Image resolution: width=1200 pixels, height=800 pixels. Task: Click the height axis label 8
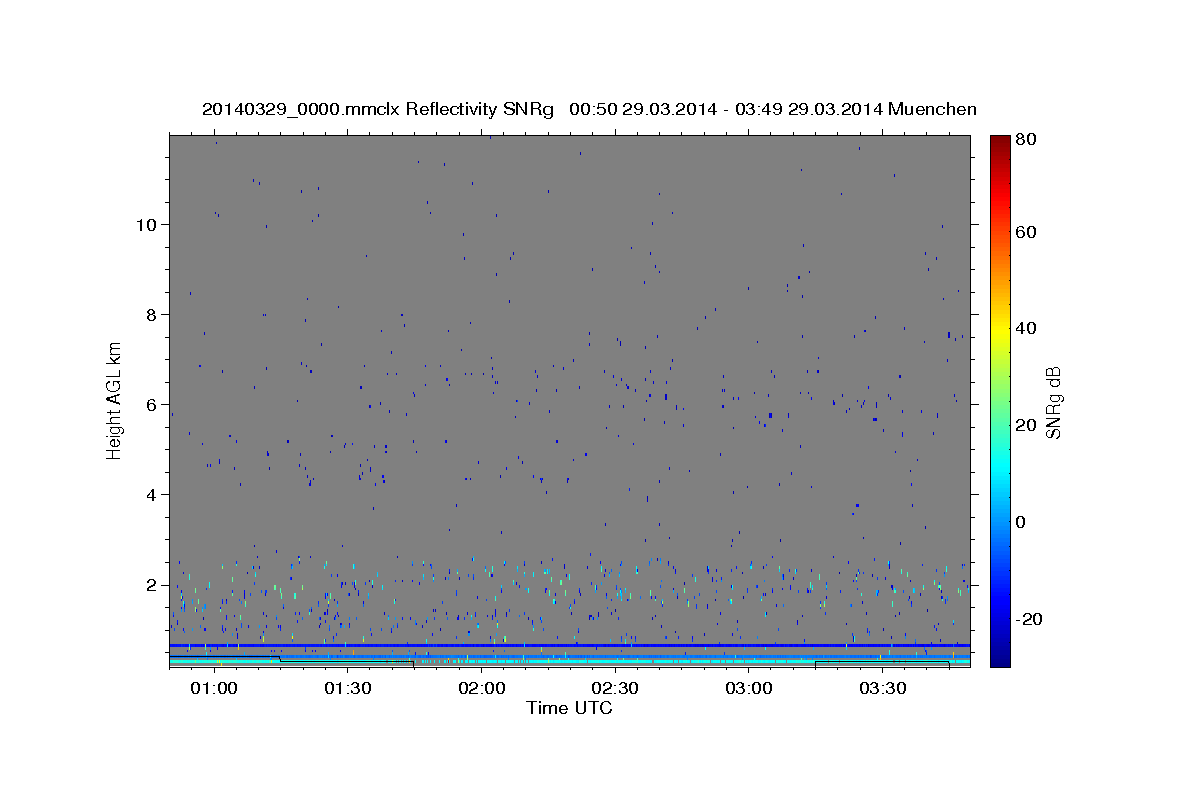(152, 314)
